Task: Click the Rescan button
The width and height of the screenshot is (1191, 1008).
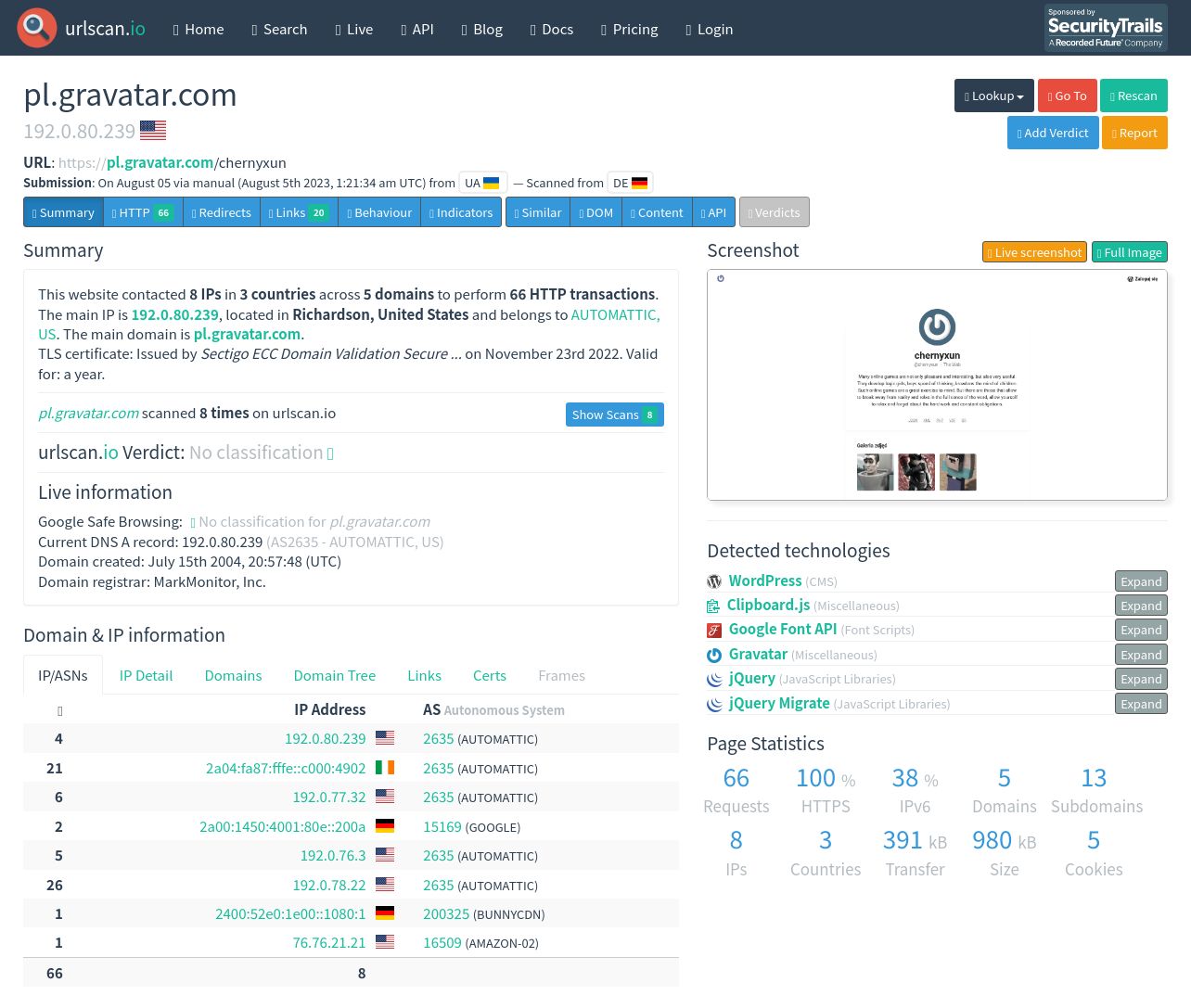Action: [1134, 96]
